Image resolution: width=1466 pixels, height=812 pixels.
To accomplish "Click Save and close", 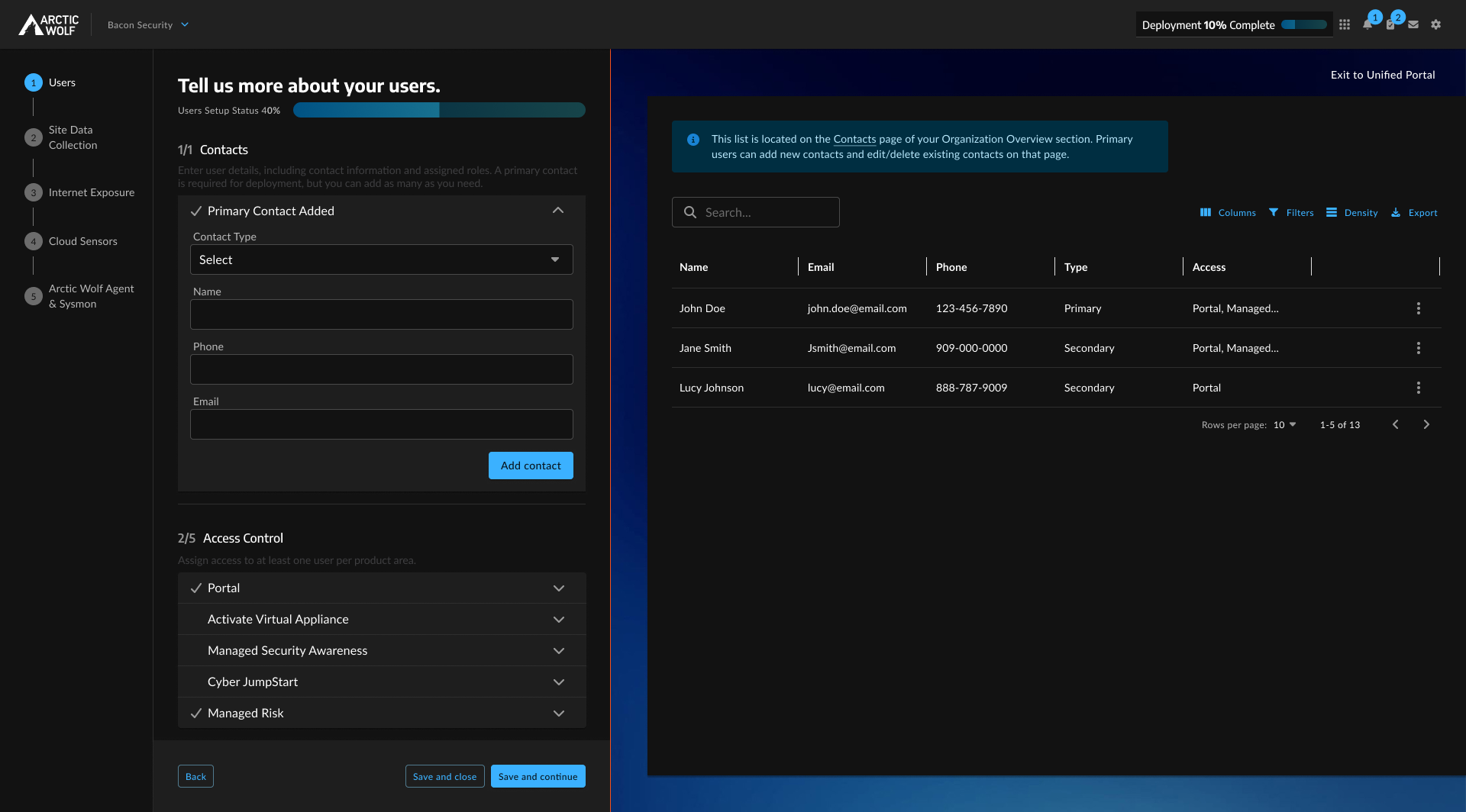I will click(444, 776).
